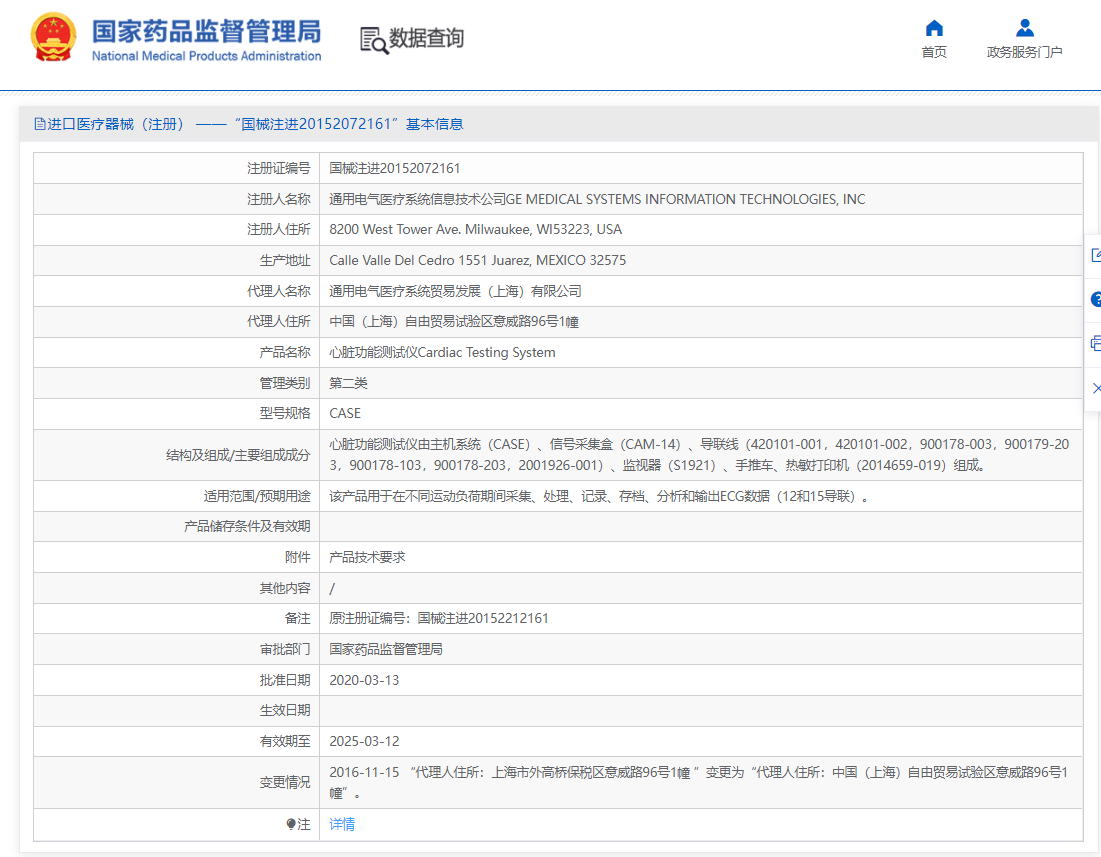Select address 8200 West Tower Ave. Milwaukee

point(475,230)
